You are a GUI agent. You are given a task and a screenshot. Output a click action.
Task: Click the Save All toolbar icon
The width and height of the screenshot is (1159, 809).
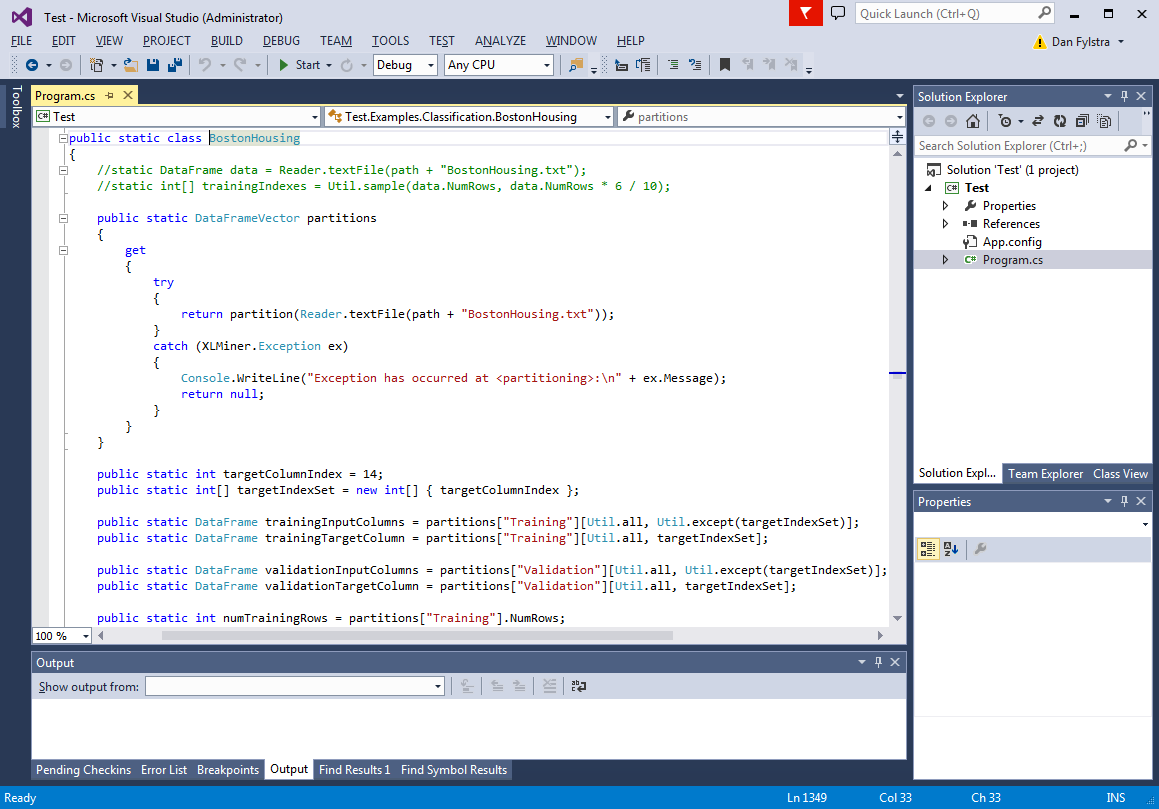pos(175,65)
